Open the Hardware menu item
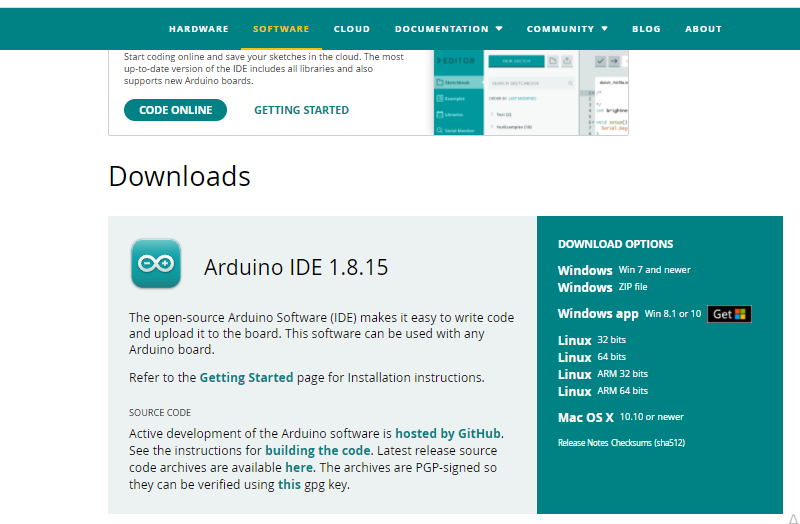This screenshot has width=800, height=524. [x=199, y=29]
